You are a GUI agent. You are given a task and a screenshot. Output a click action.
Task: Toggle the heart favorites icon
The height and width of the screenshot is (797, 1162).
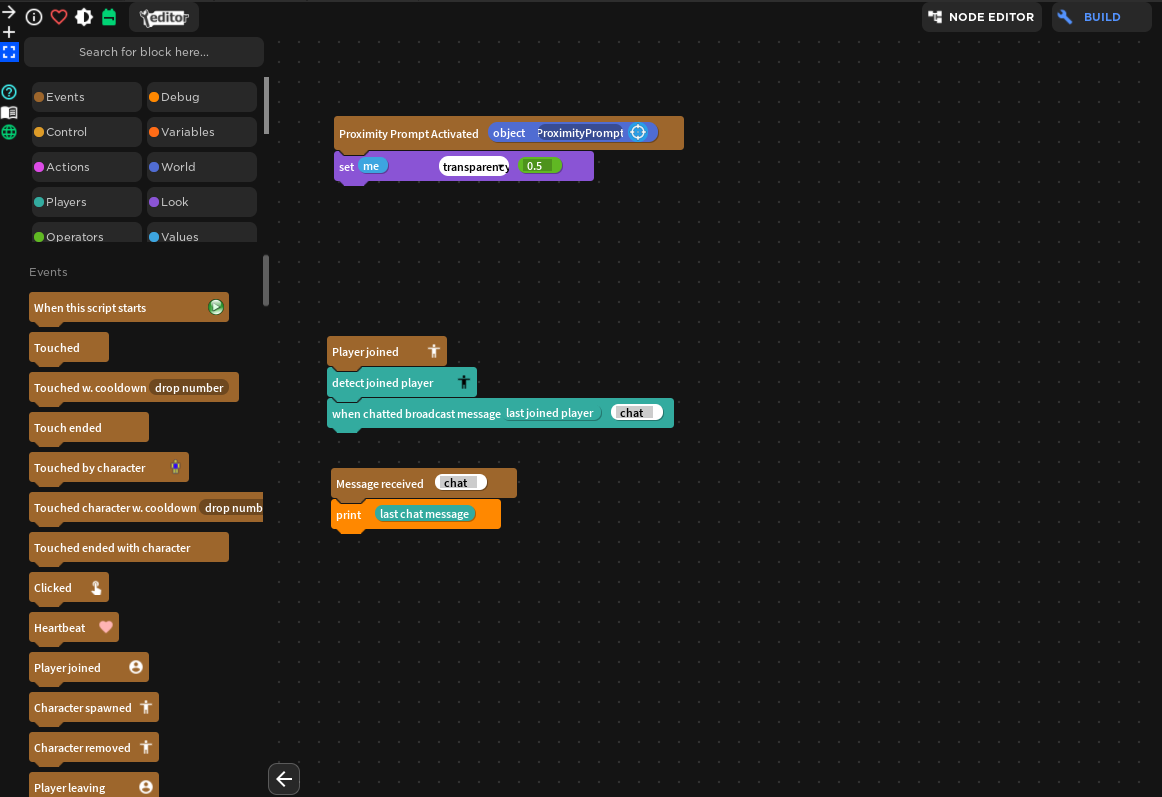pyautogui.click(x=59, y=17)
